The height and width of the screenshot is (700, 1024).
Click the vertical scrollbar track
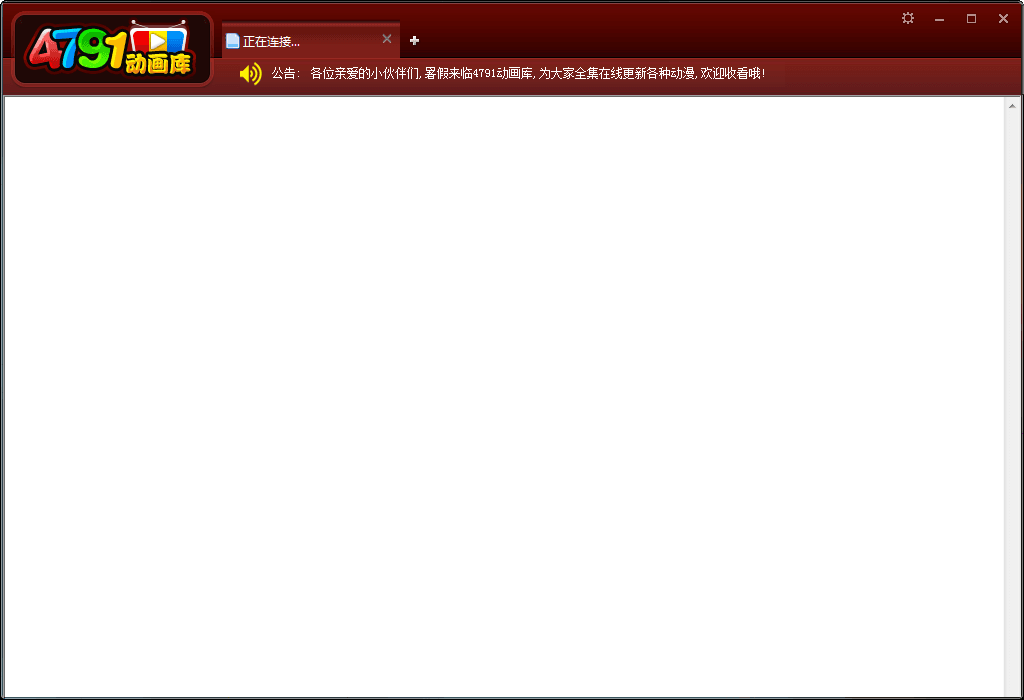(1011, 400)
